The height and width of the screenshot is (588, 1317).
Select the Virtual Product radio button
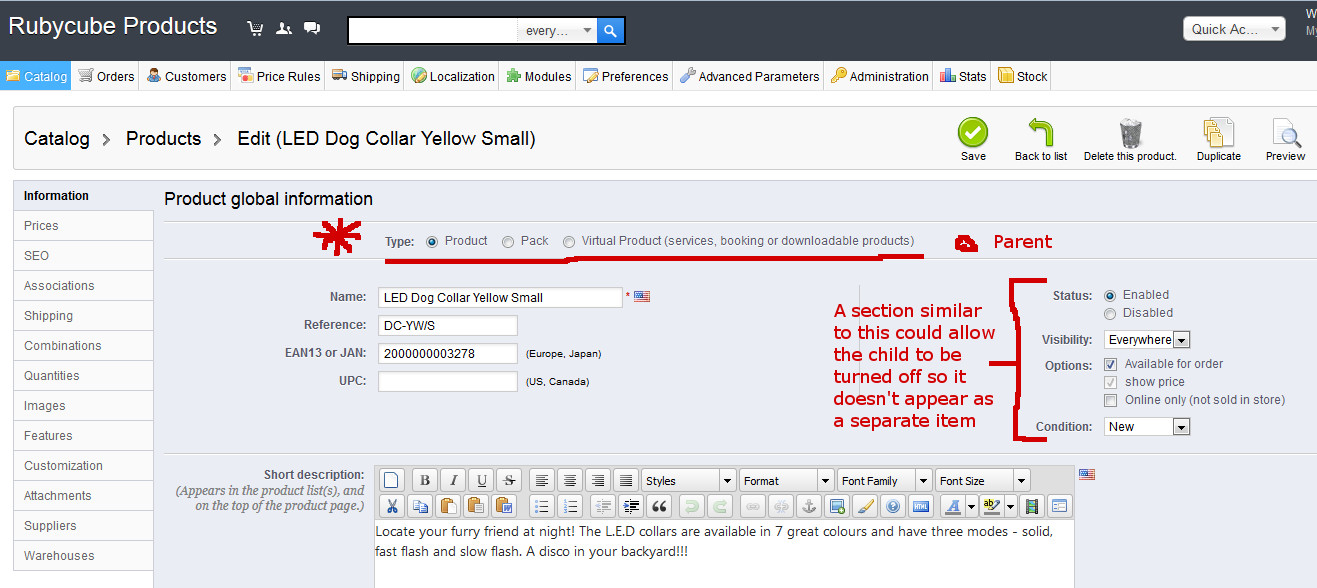point(569,242)
